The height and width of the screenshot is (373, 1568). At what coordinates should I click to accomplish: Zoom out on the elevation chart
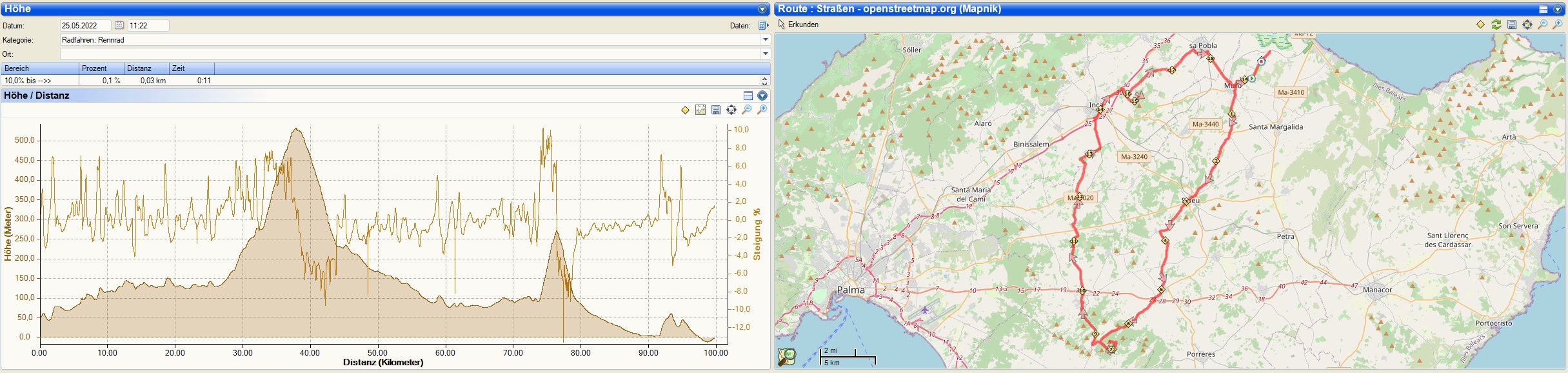(x=747, y=110)
